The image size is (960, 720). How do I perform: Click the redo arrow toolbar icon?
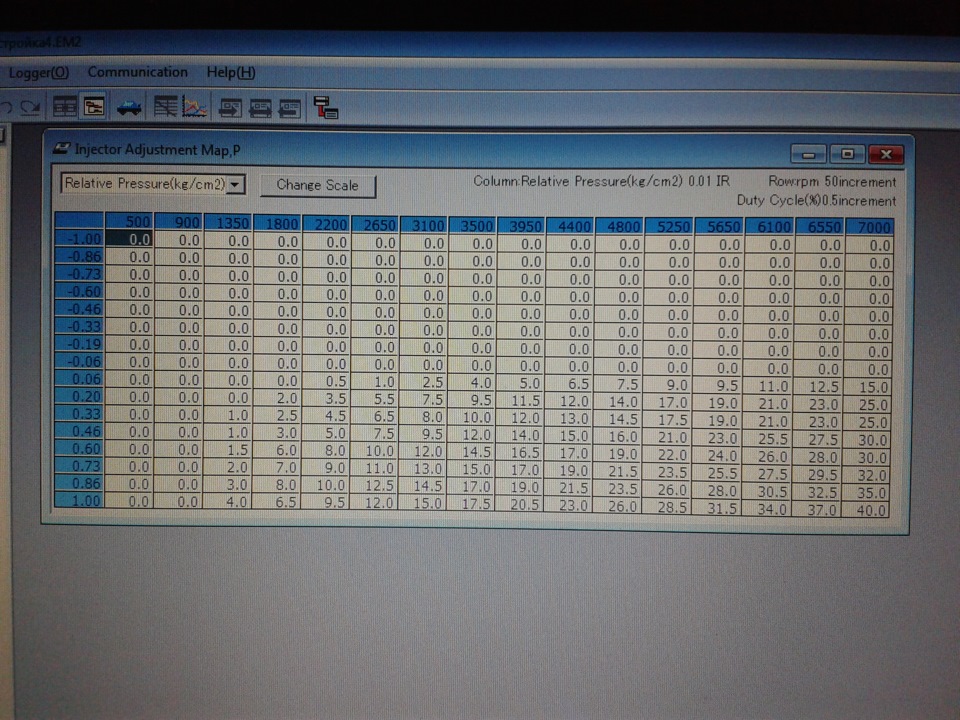(29, 108)
